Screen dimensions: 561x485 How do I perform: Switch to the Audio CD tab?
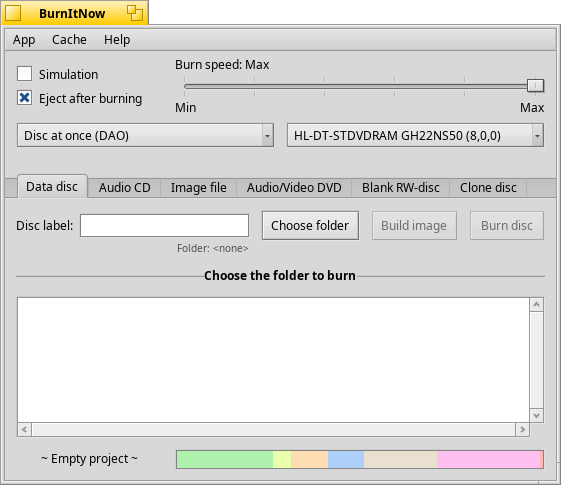click(x=125, y=187)
